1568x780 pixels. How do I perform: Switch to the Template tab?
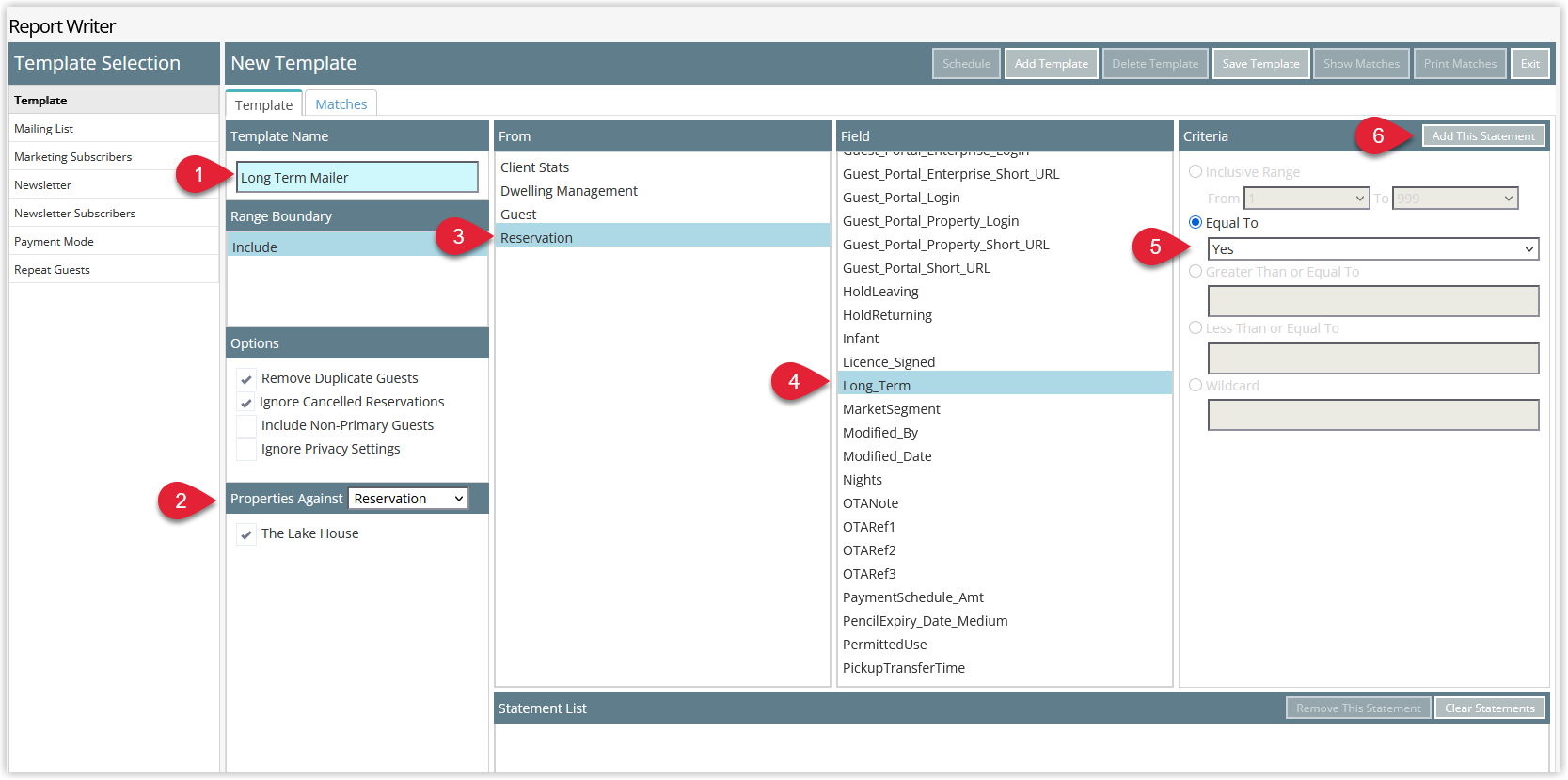[x=263, y=104]
